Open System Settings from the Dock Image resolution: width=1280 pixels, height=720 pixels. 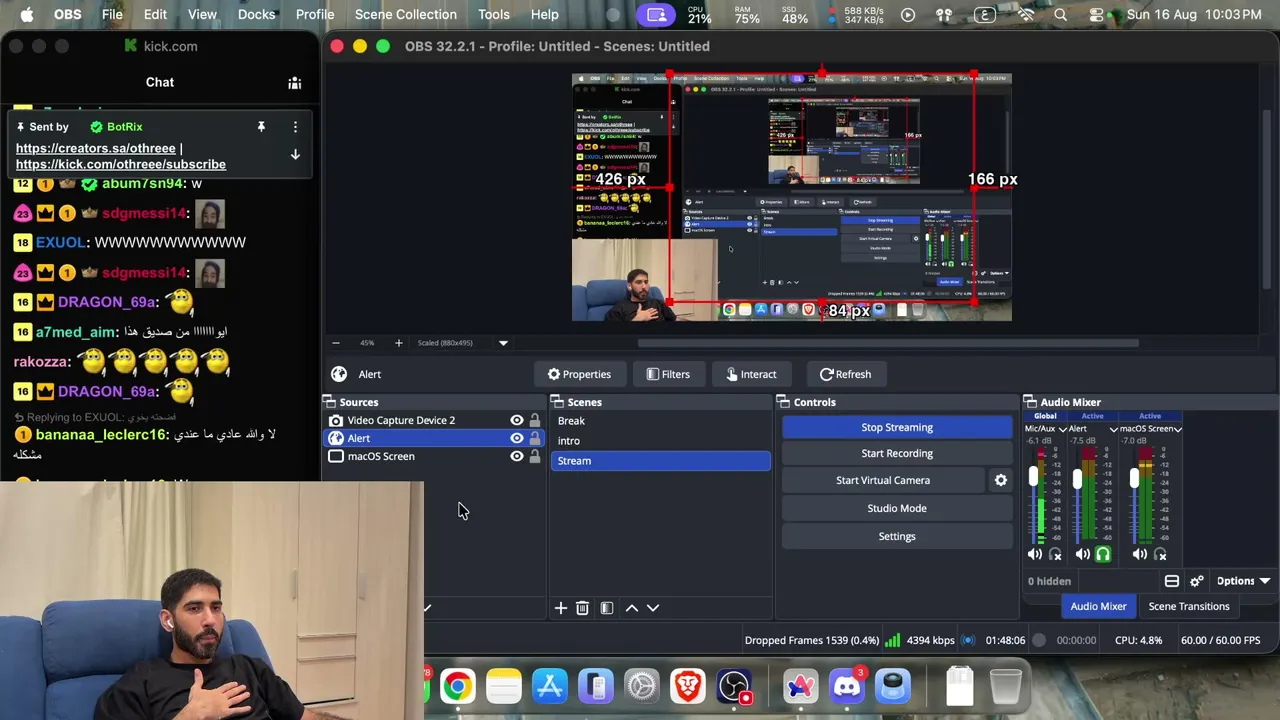642,686
